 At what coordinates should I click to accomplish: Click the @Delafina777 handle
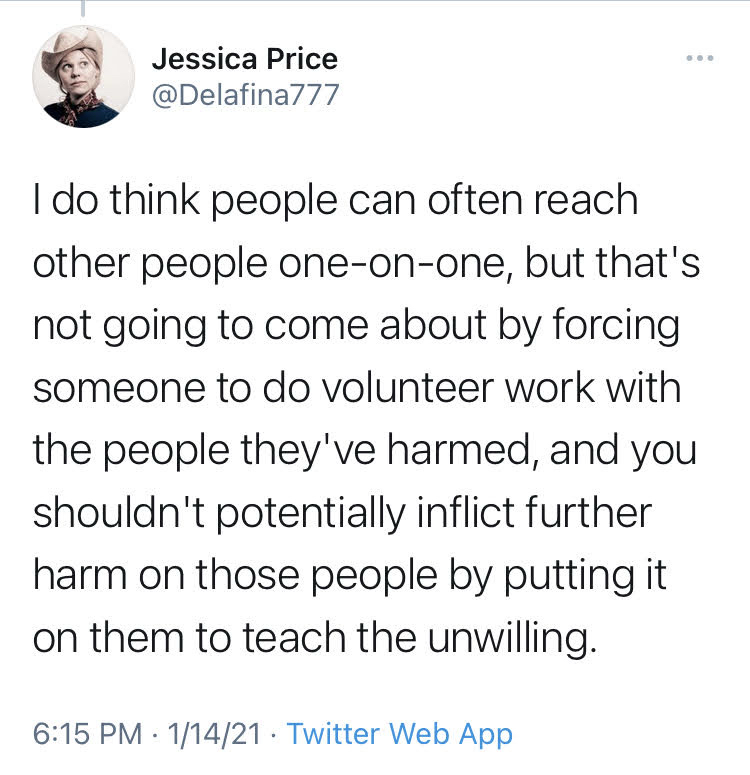[246, 94]
